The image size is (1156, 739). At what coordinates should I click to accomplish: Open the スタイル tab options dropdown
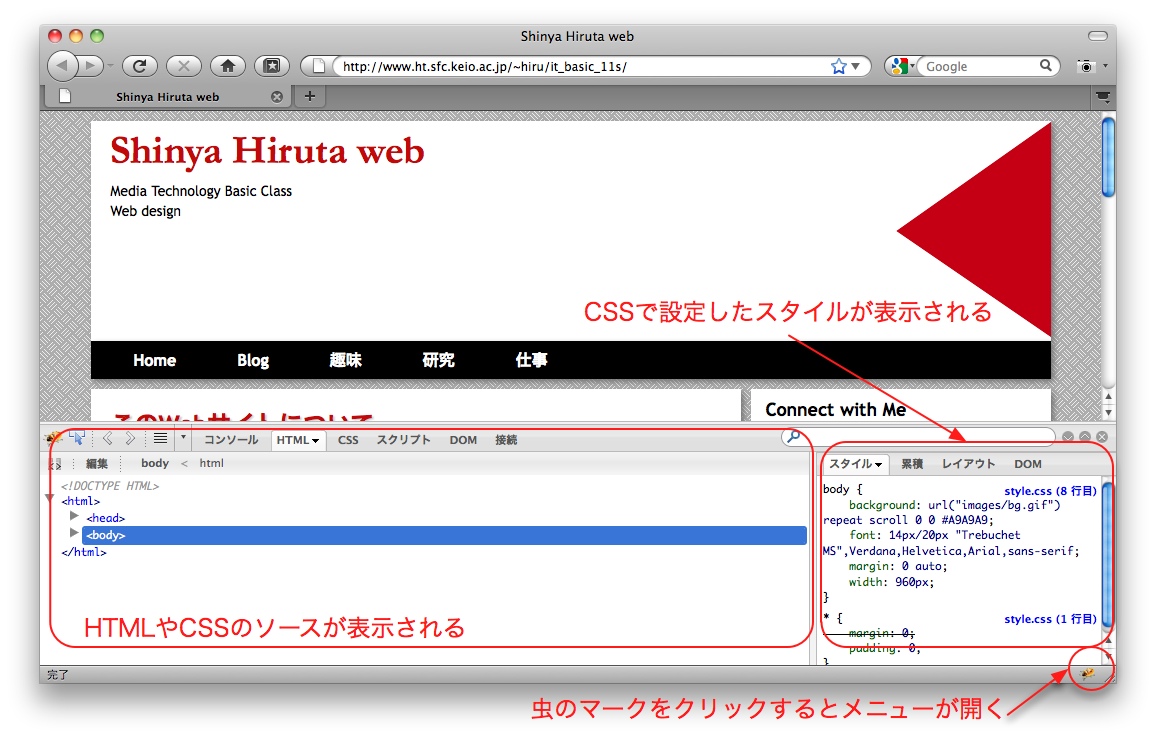pyautogui.click(x=878, y=465)
